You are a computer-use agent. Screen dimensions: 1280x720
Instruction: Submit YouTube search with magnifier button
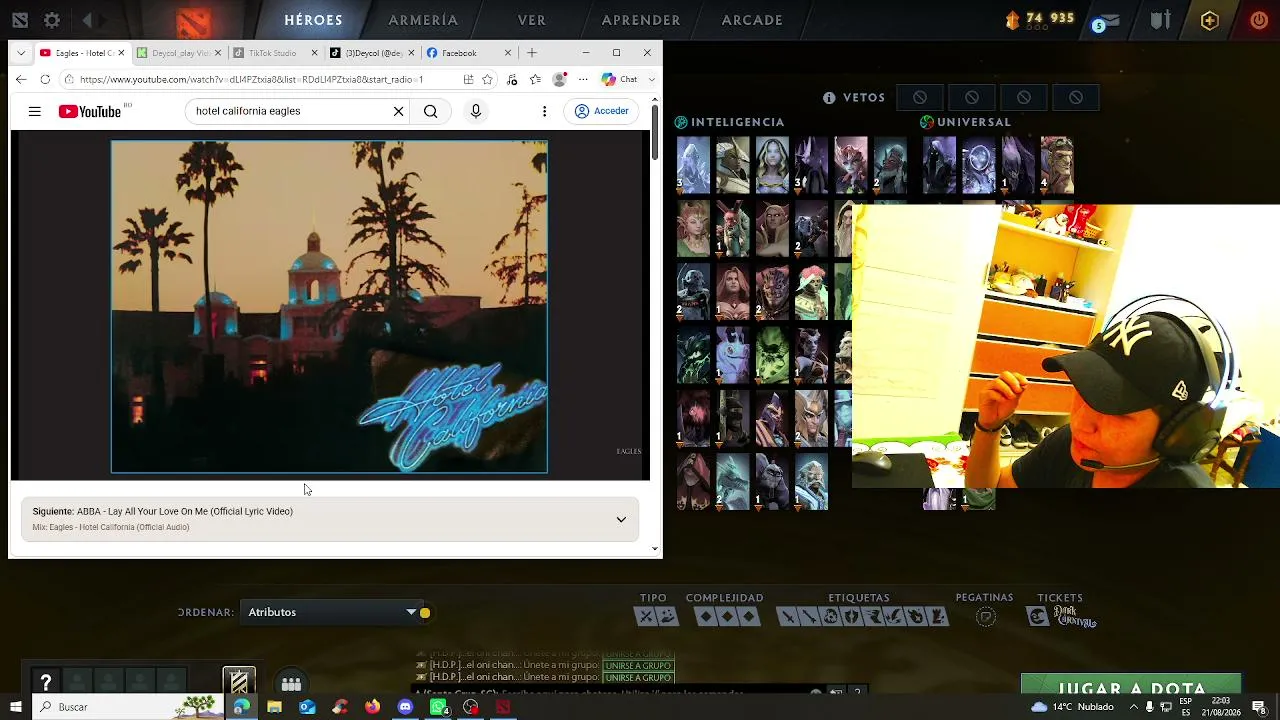point(431,111)
